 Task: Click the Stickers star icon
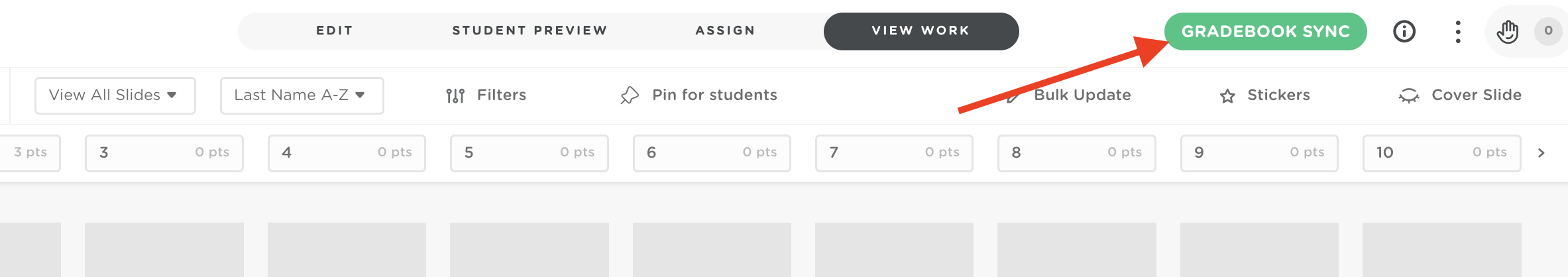[1227, 96]
